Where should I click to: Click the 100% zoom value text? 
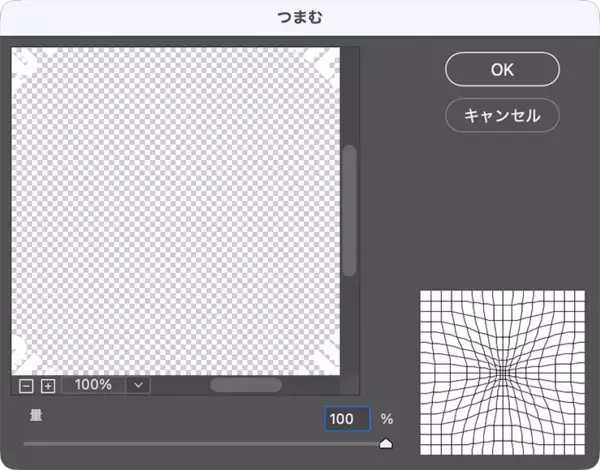tap(93, 385)
